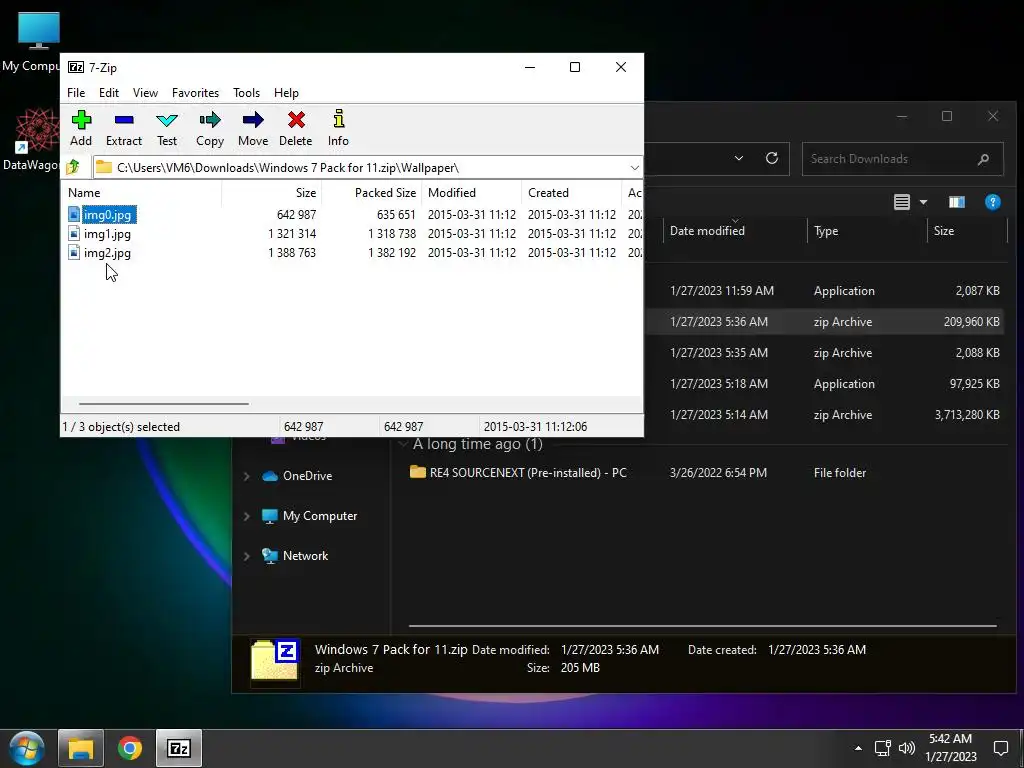Click the img1.jpg file icon

[x=74, y=233]
